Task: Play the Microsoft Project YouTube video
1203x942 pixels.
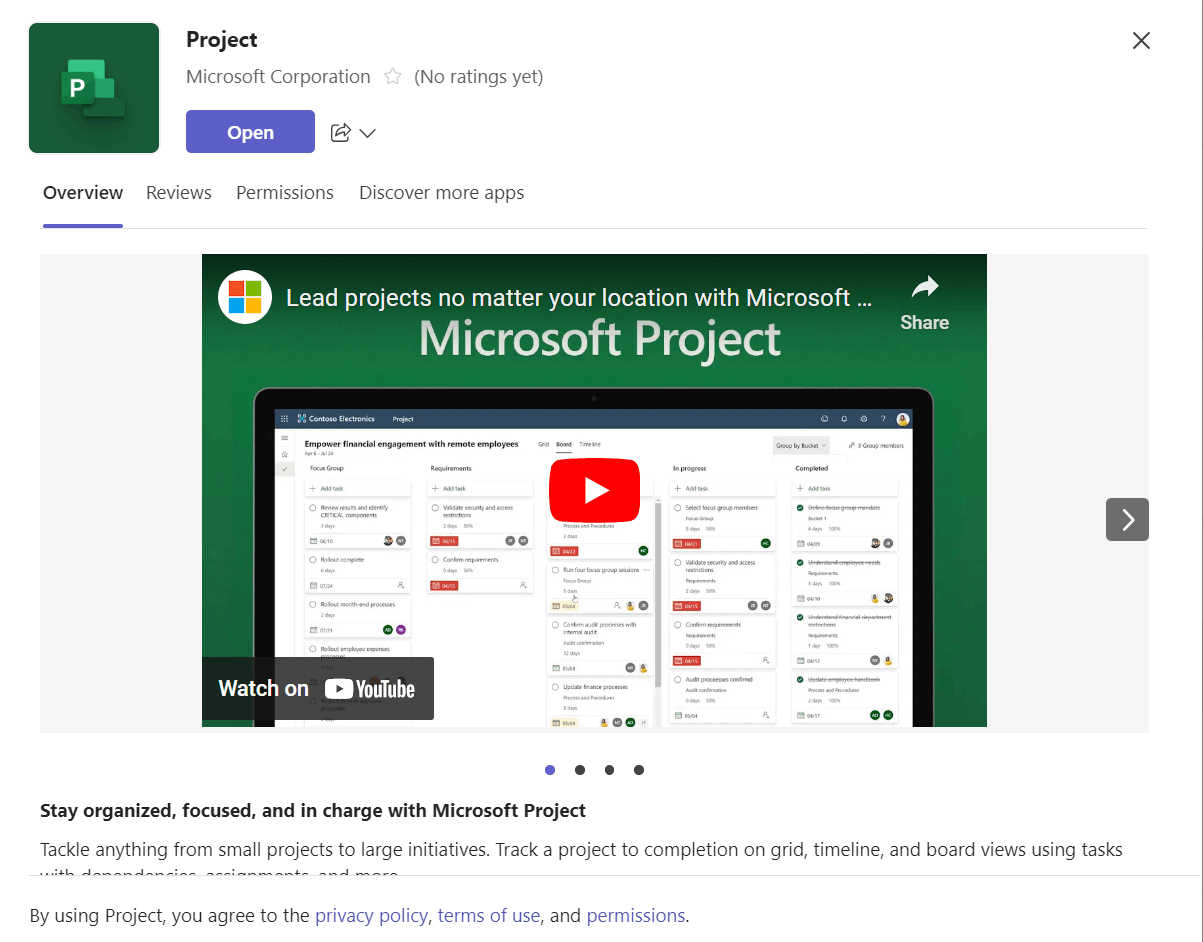Action: click(594, 490)
